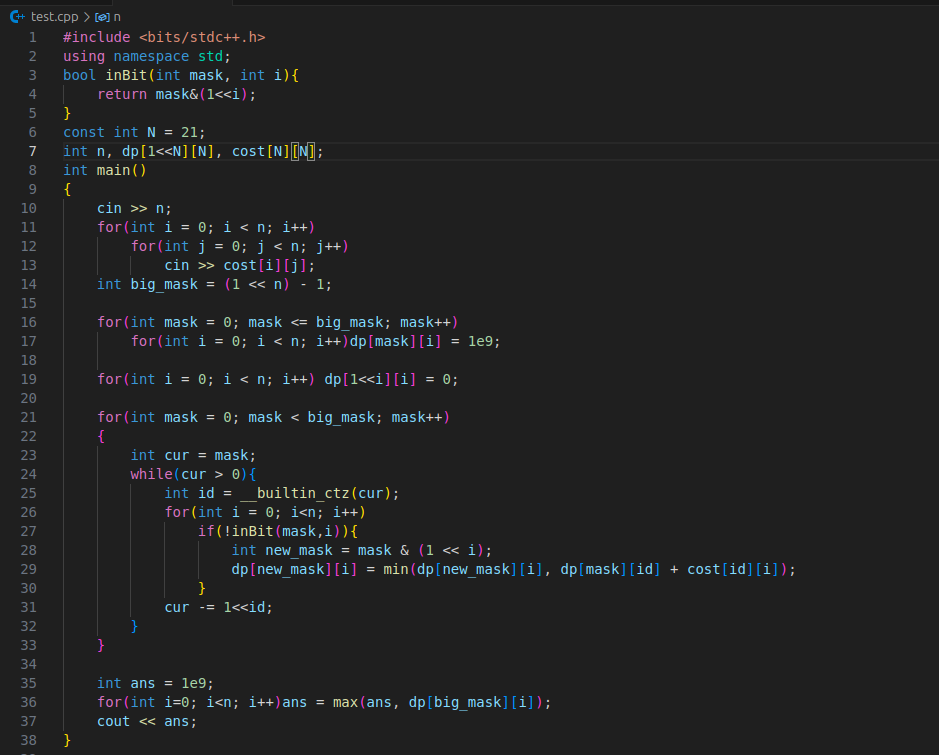The image size is (939, 755).
Task: Click cin on line 10
Action: [109, 208]
